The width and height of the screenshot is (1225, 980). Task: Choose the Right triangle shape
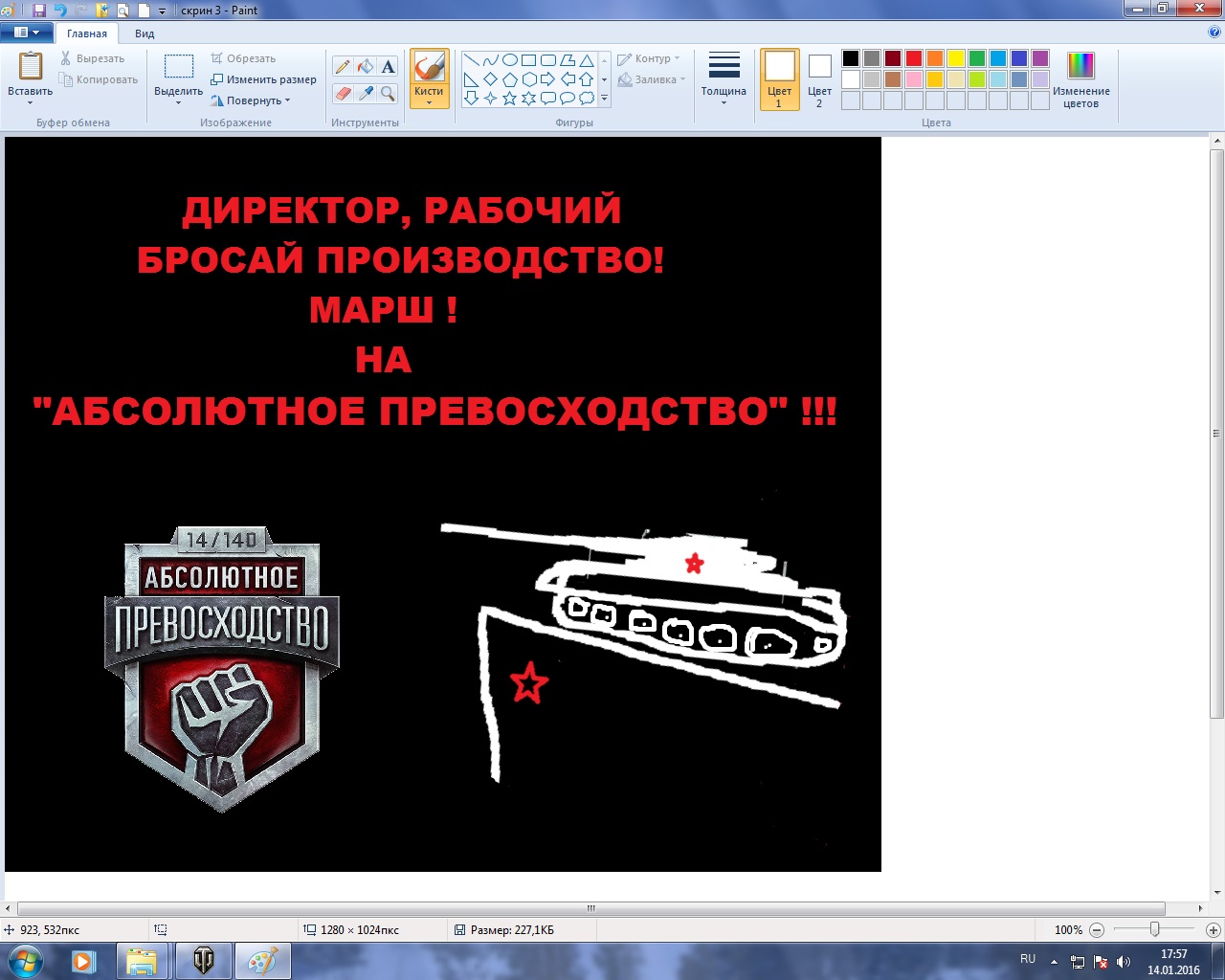pos(471,79)
